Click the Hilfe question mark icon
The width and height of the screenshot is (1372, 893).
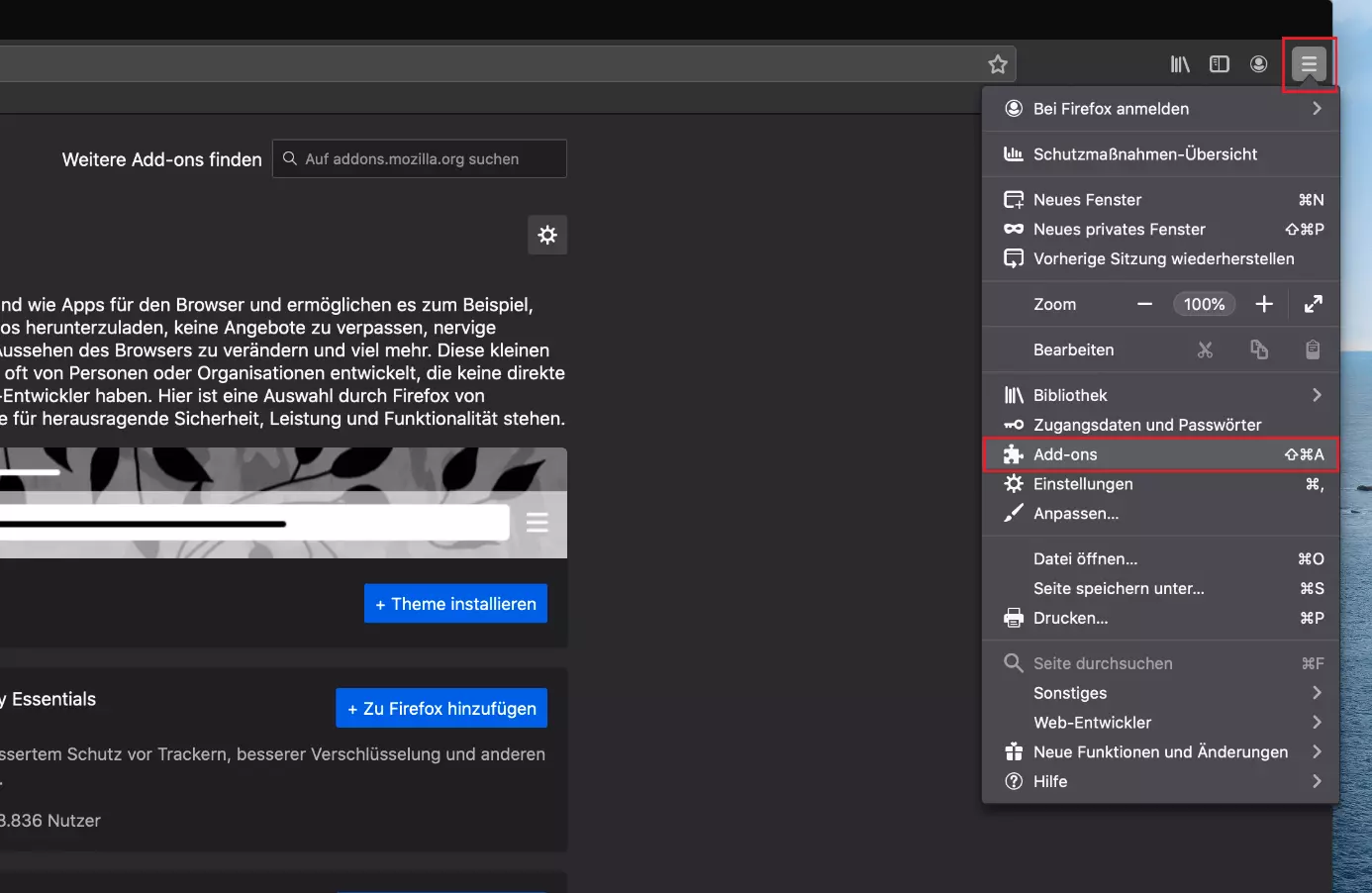point(1014,782)
